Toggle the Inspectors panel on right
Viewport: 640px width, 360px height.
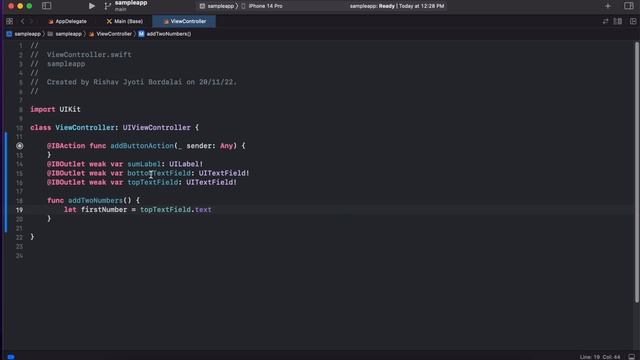click(629, 6)
